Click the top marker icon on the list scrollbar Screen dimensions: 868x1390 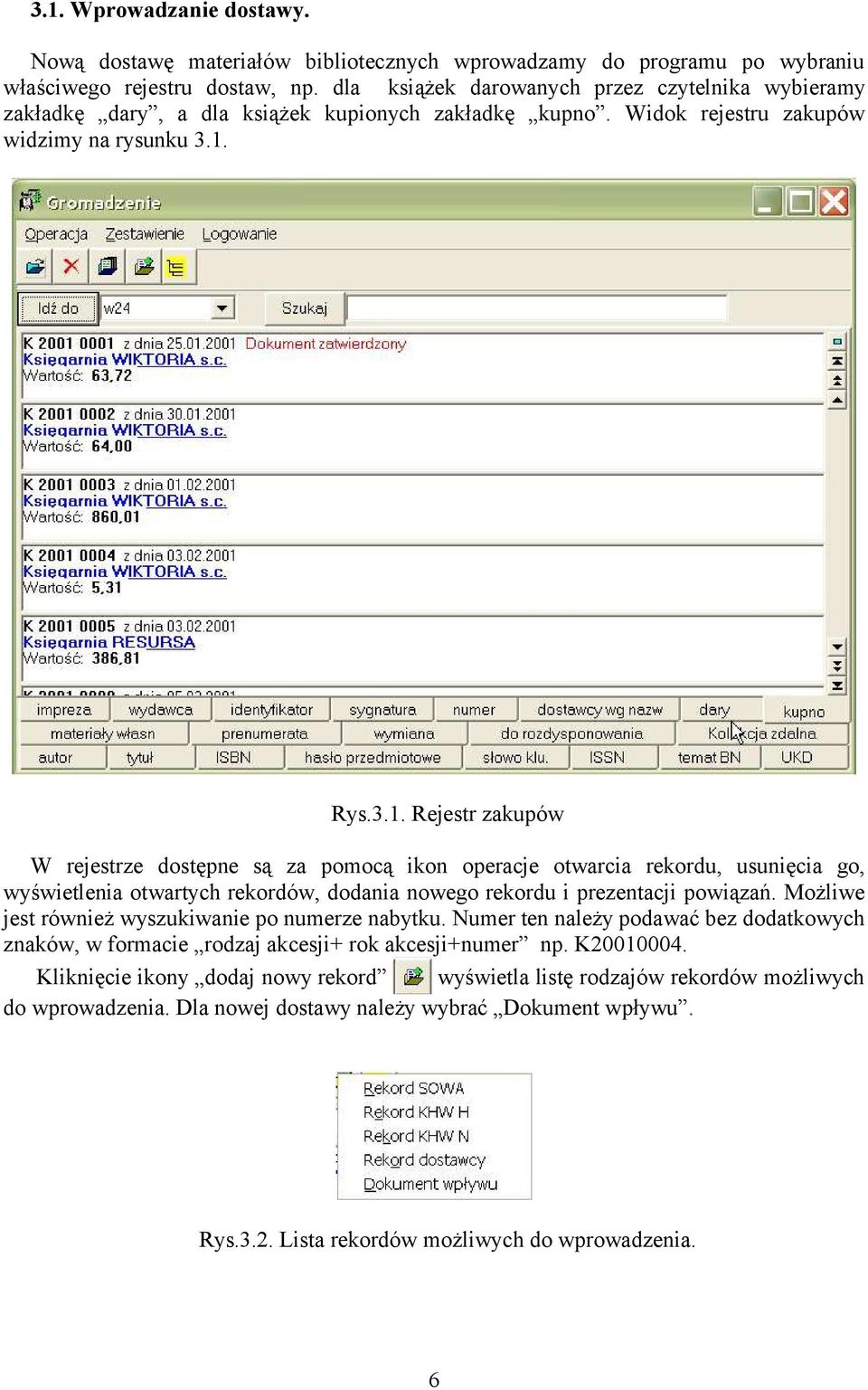(837, 342)
